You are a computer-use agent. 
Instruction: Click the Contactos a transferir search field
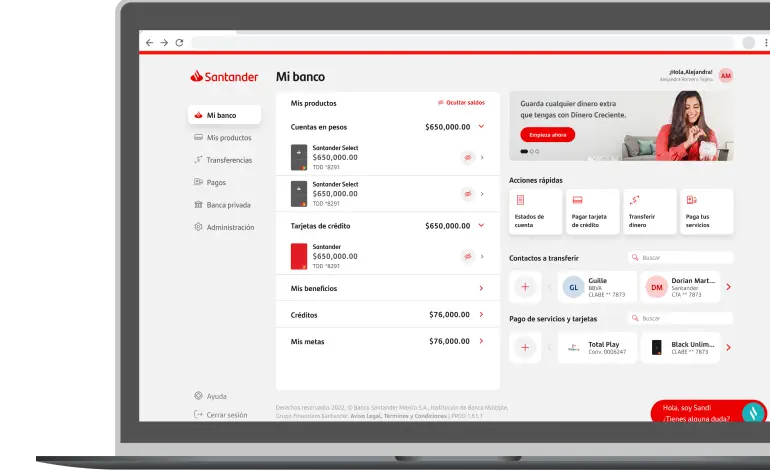coord(680,257)
